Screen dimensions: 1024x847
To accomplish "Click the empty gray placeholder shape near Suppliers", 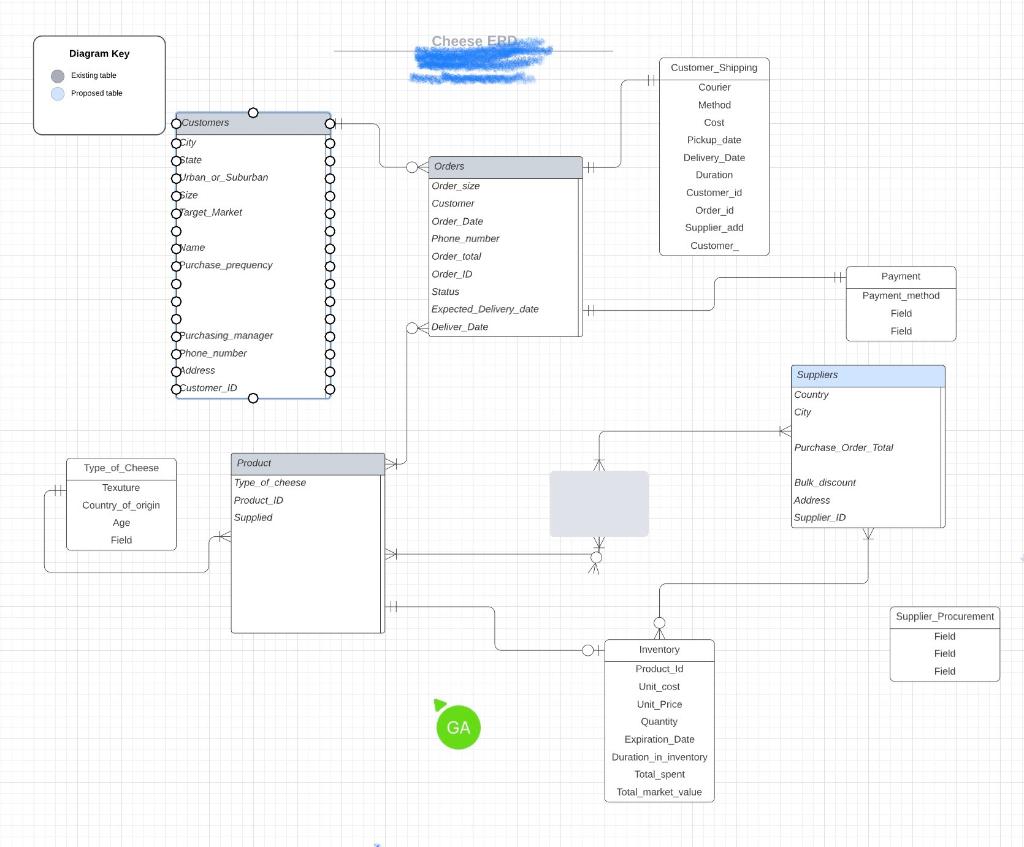I will tap(598, 503).
